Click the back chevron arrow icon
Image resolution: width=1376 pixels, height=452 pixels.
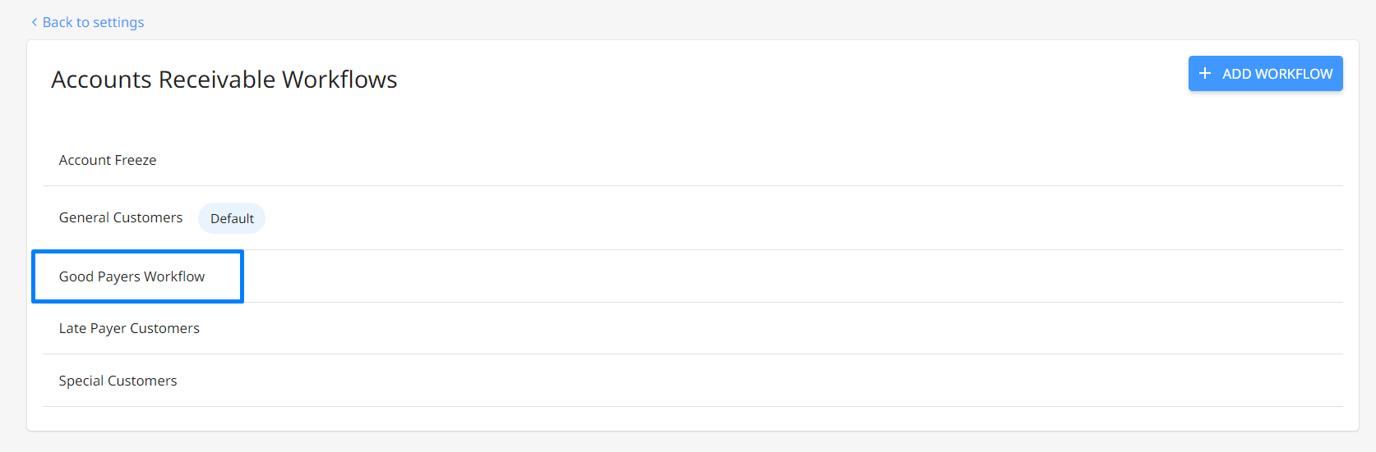point(34,22)
